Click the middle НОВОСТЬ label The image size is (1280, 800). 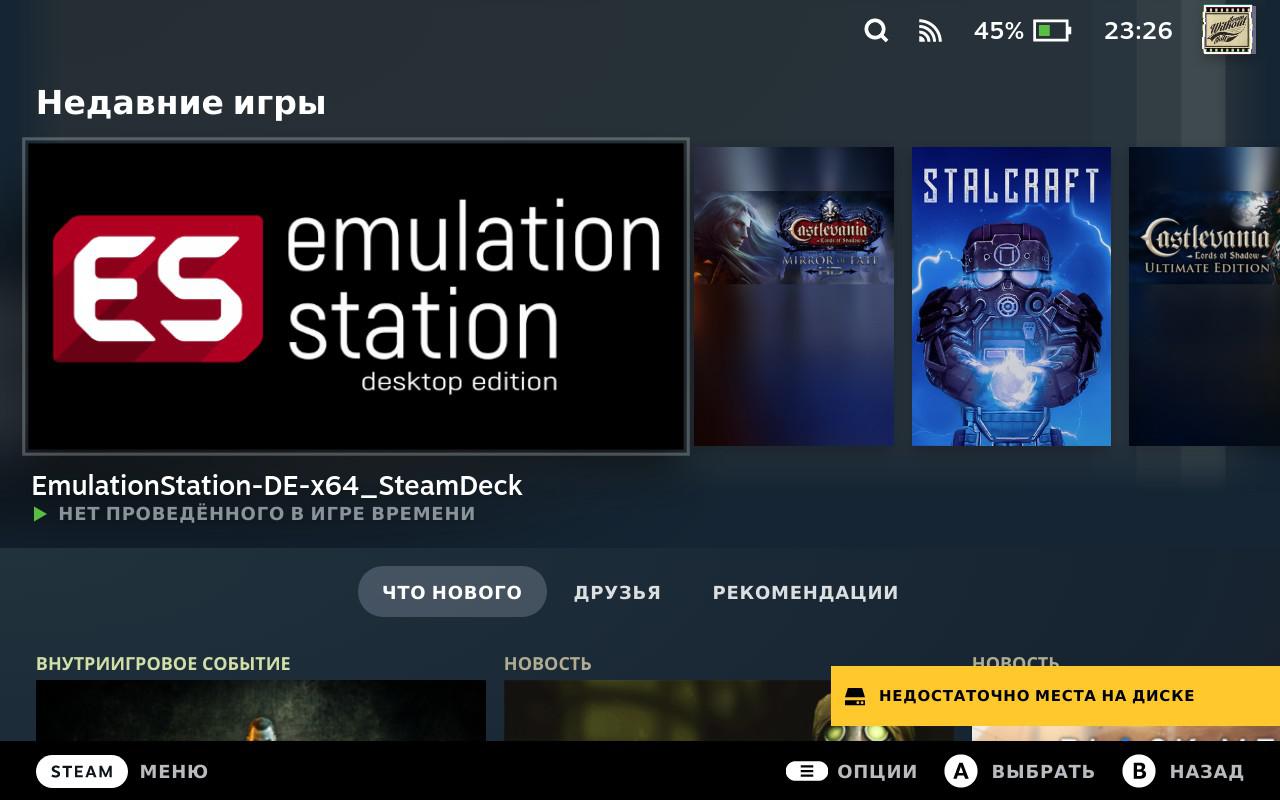click(x=548, y=664)
